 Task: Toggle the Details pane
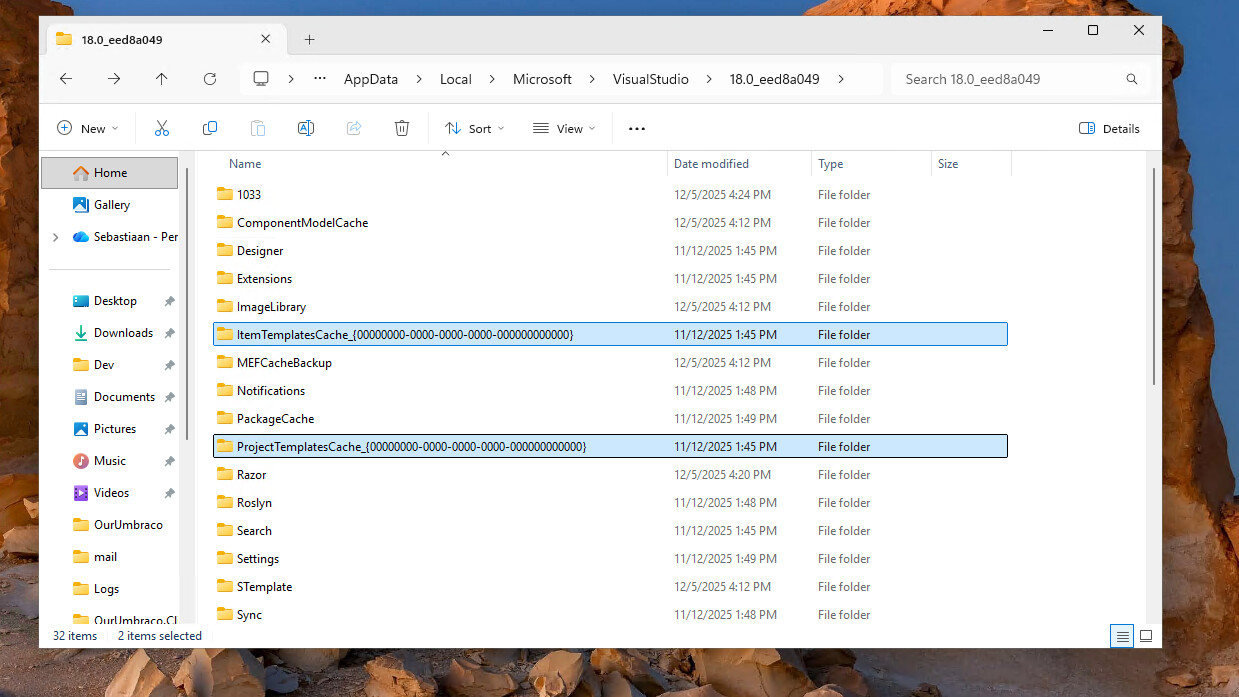pyautogui.click(x=1109, y=128)
